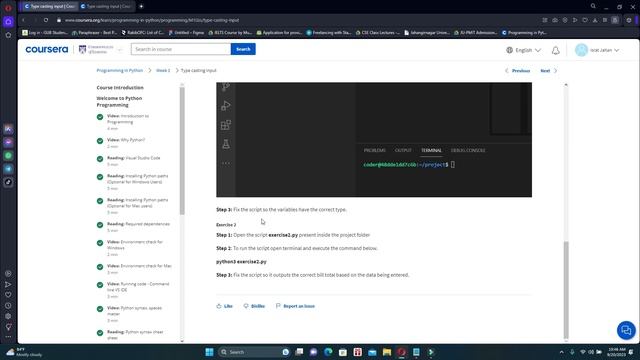
Task: Click the browser search tabs magnifier
Action: pos(593,6)
